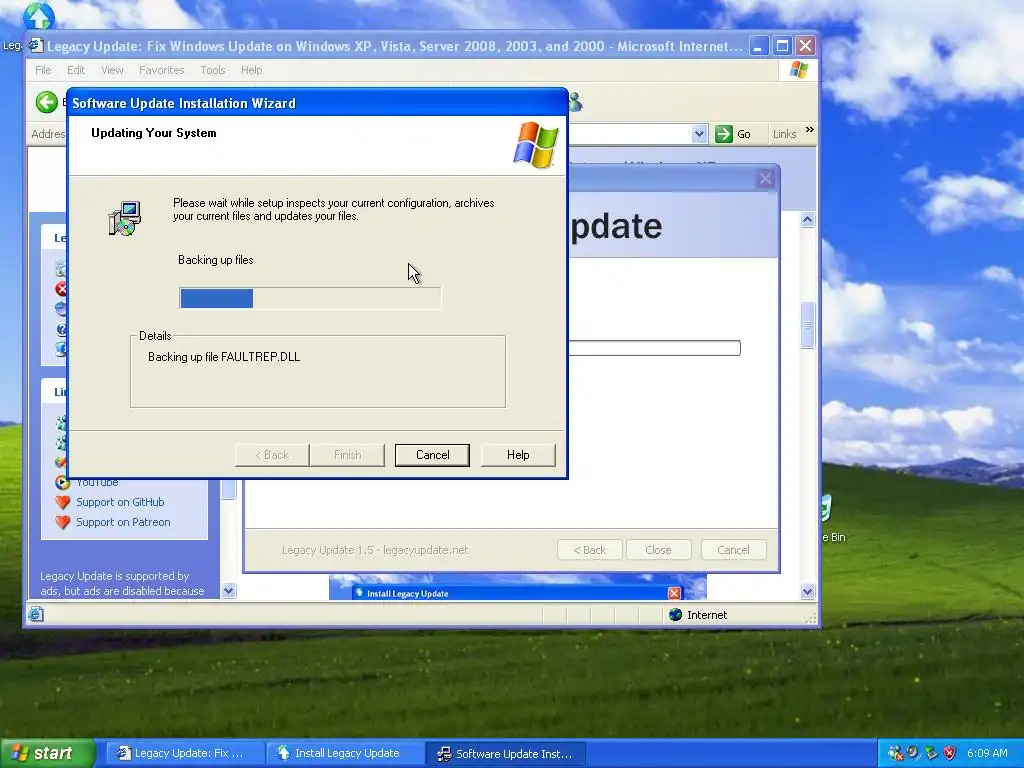Click < Back in the Legacy Update dialog
The image size is (1024, 768).
click(x=590, y=550)
